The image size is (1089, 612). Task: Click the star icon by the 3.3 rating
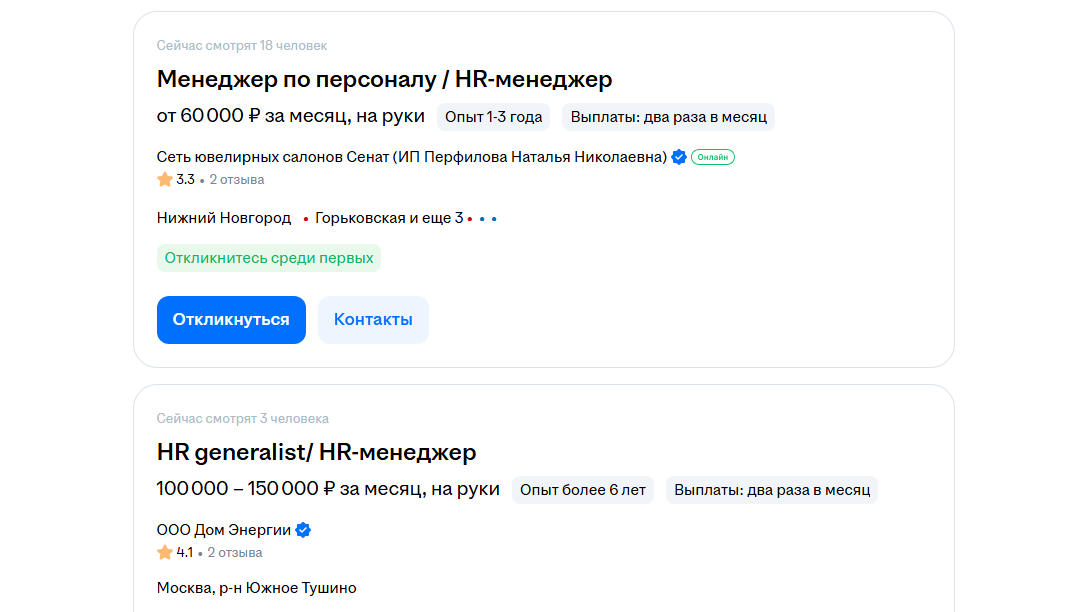click(x=165, y=180)
